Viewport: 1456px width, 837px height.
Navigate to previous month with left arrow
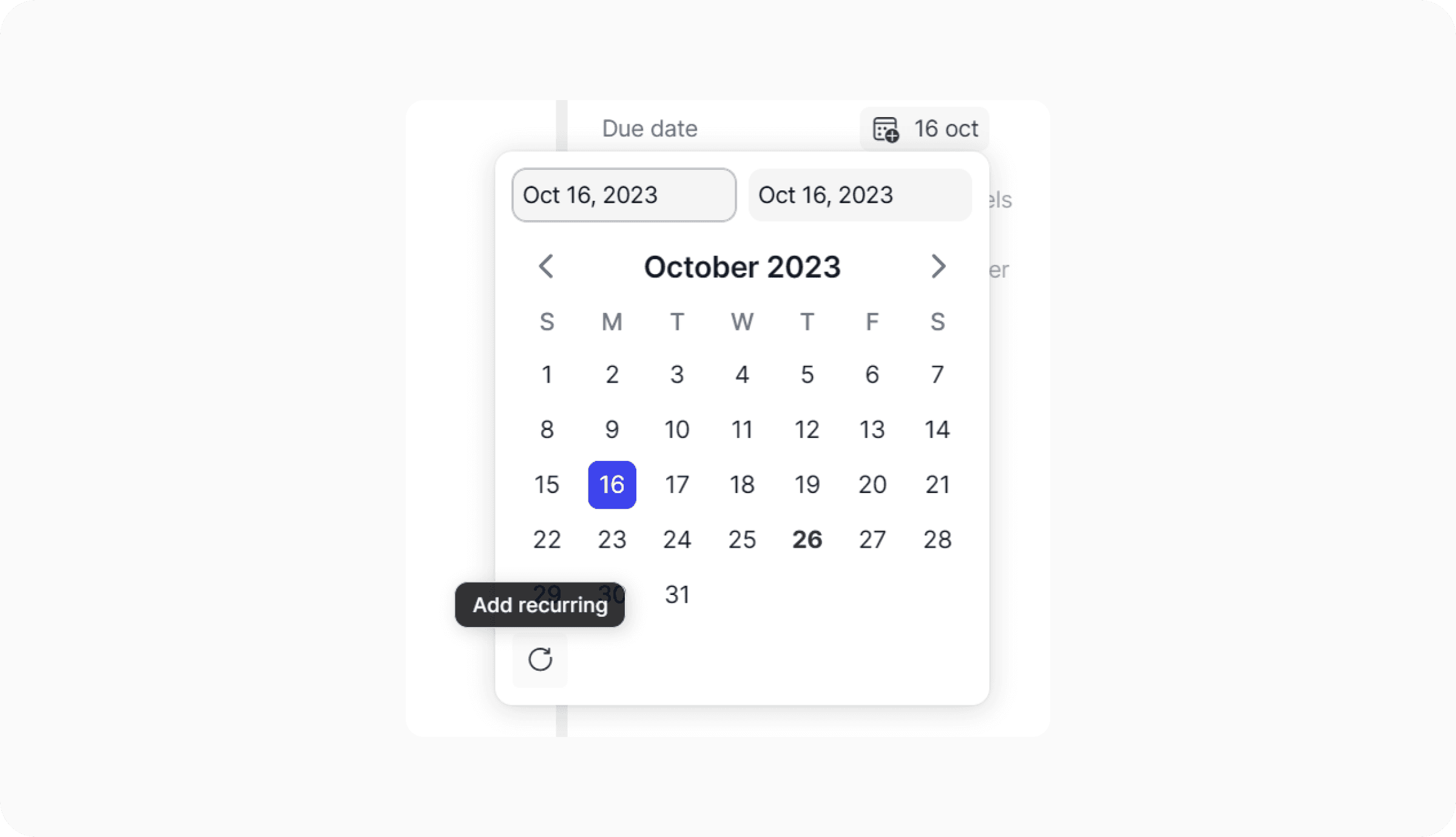[546, 266]
